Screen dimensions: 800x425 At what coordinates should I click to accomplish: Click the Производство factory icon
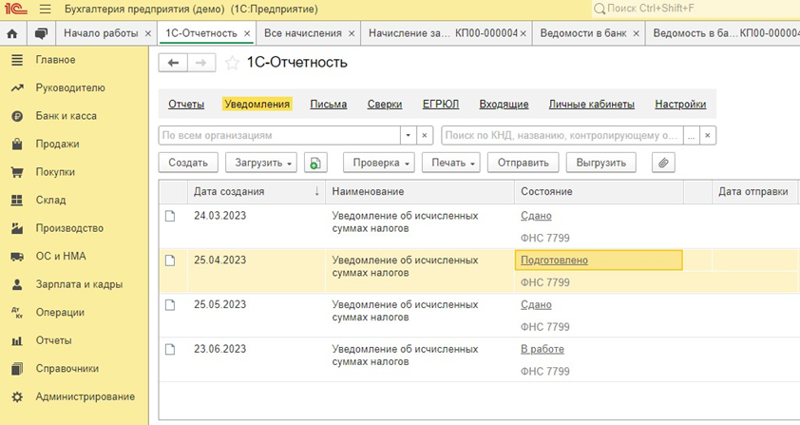point(17,229)
